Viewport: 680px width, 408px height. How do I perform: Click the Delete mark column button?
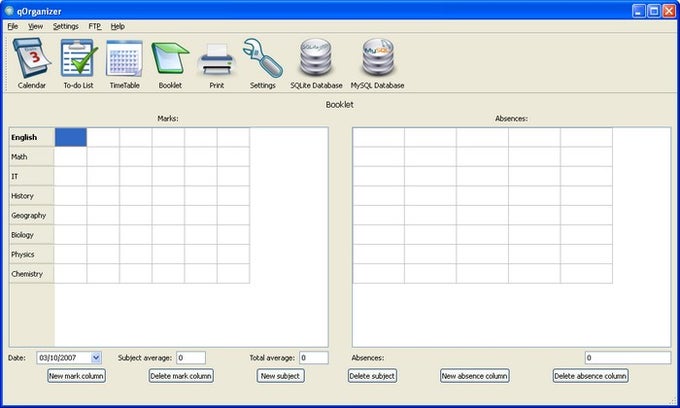[x=181, y=376]
